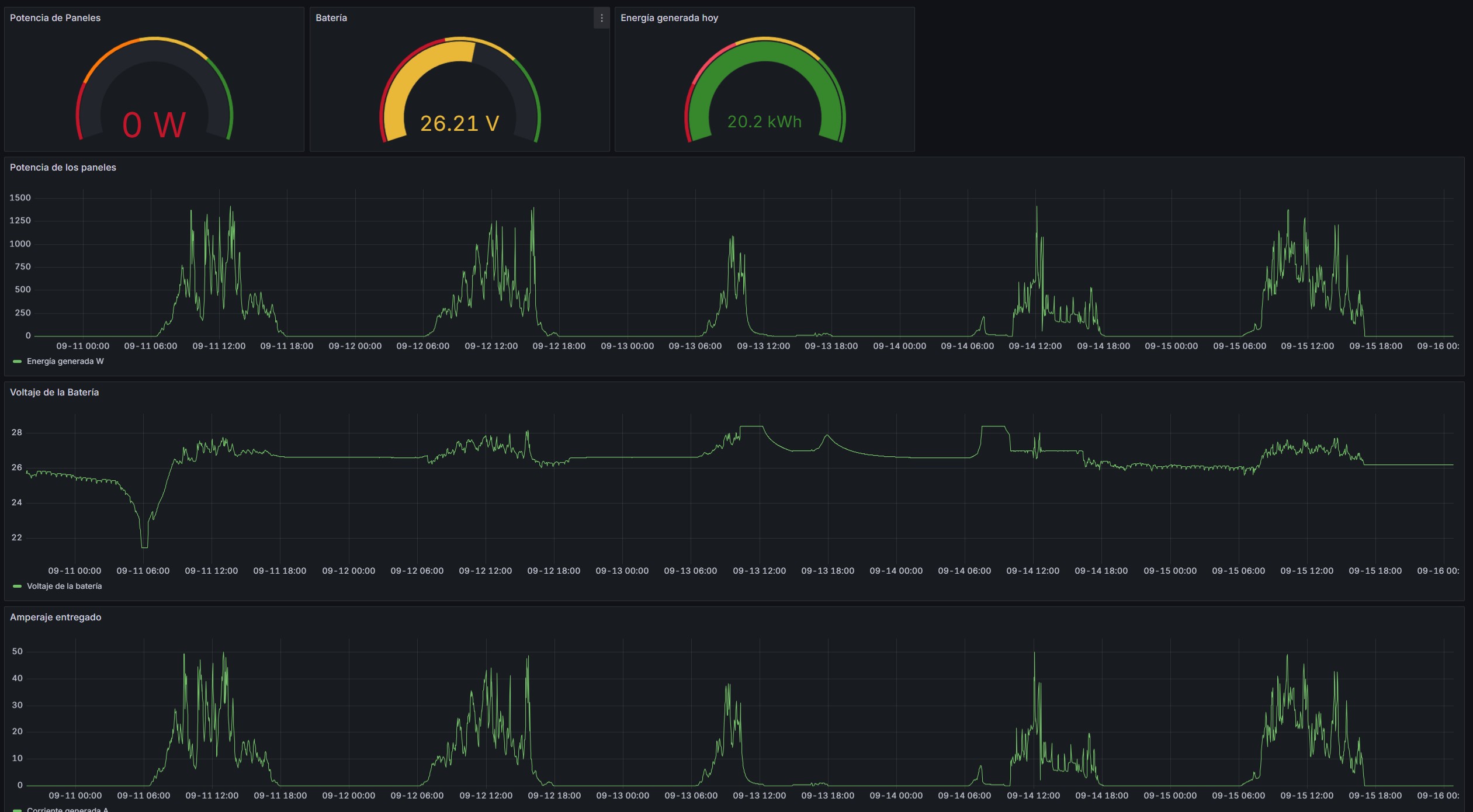
Task: Click the 26.21 V battery voltage reading
Action: [460, 123]
